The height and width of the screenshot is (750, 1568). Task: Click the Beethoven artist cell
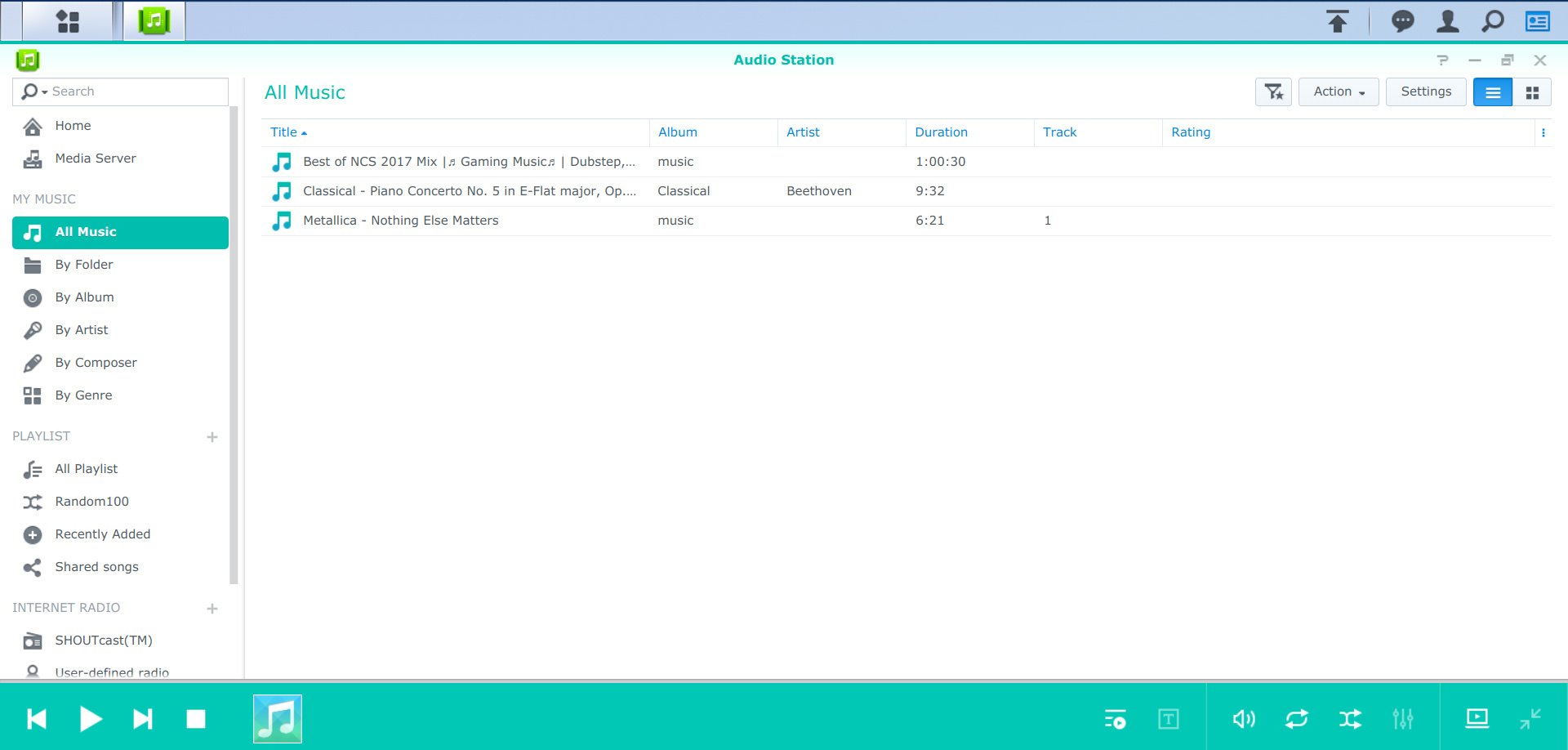tap(819, 191)
